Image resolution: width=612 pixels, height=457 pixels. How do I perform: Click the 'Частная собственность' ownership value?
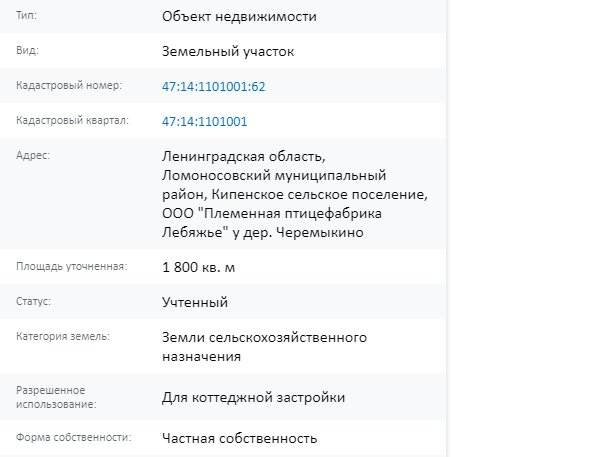[239, 438]
